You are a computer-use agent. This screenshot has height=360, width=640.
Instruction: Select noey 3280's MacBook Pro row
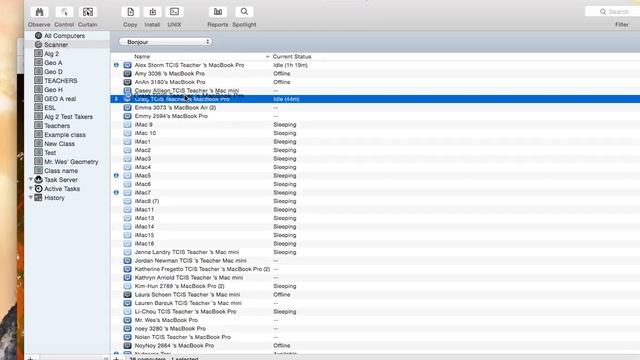(375, 329)
